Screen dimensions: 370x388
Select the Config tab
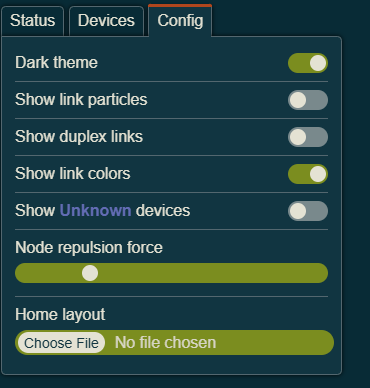180,21
